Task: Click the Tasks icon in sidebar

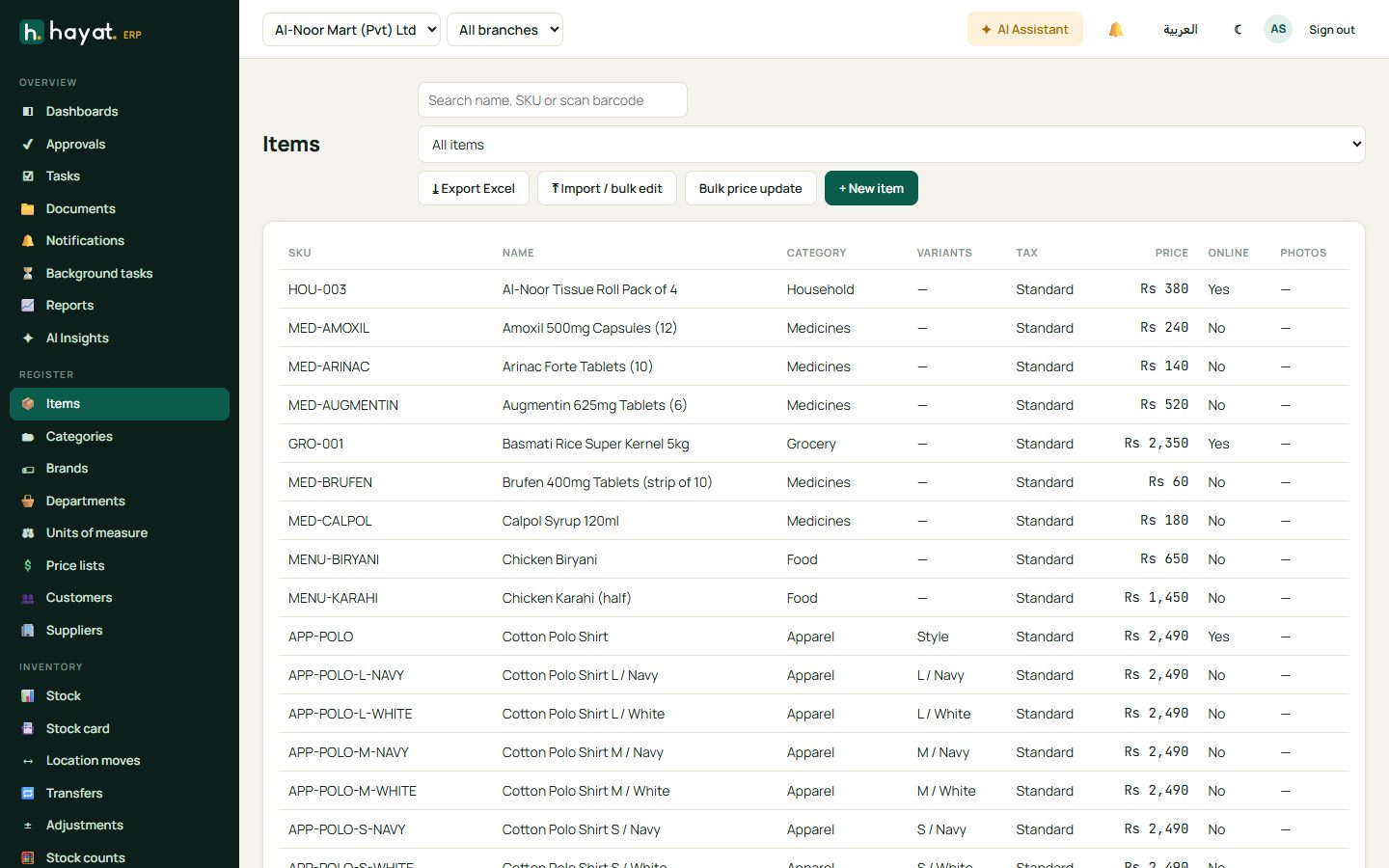Action: (x=28, y=176)
